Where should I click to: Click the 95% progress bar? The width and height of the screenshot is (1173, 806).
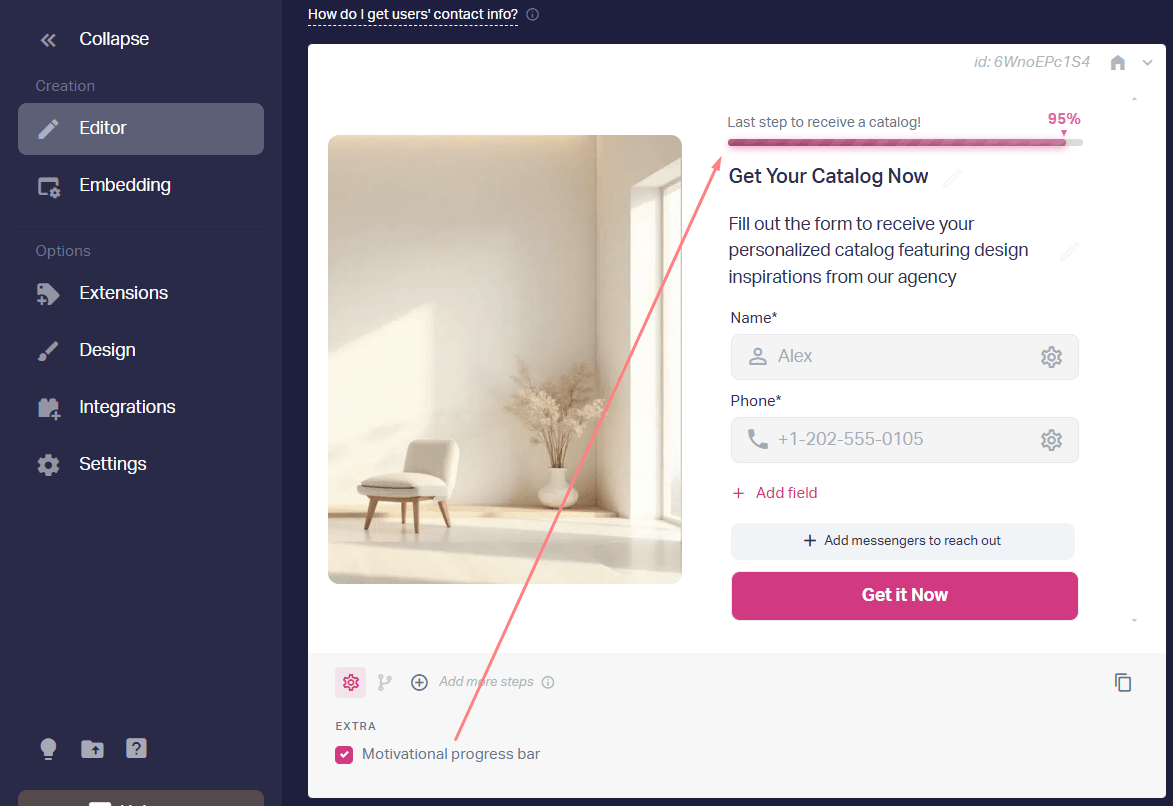coord(904,142)
